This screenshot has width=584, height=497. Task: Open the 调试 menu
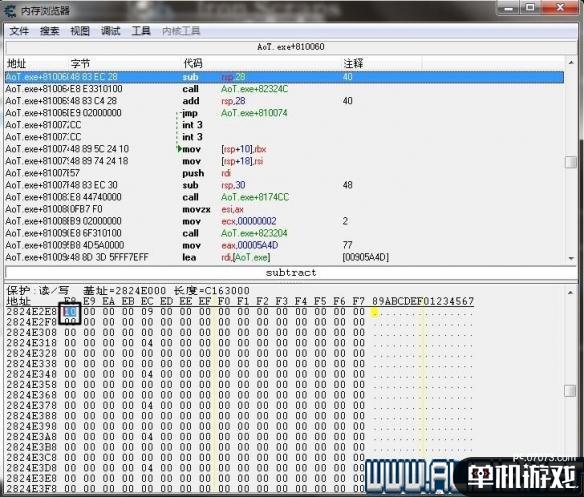[111, 31]
